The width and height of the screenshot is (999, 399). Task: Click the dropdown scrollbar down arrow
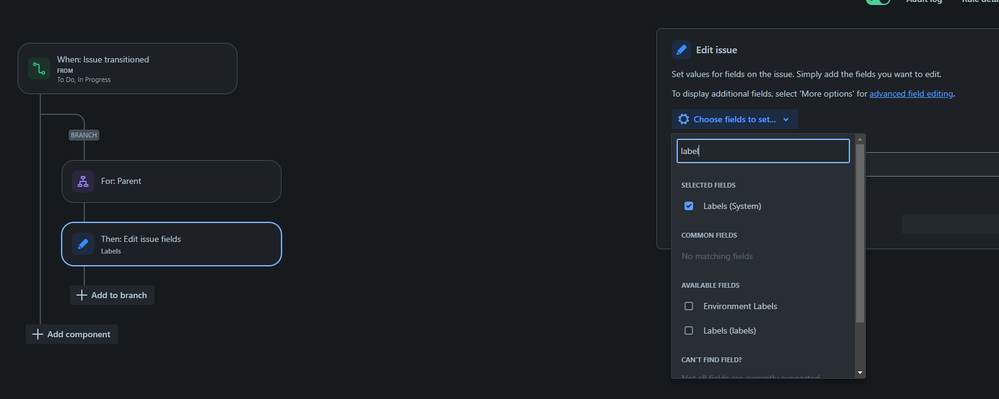coord(860,372)
